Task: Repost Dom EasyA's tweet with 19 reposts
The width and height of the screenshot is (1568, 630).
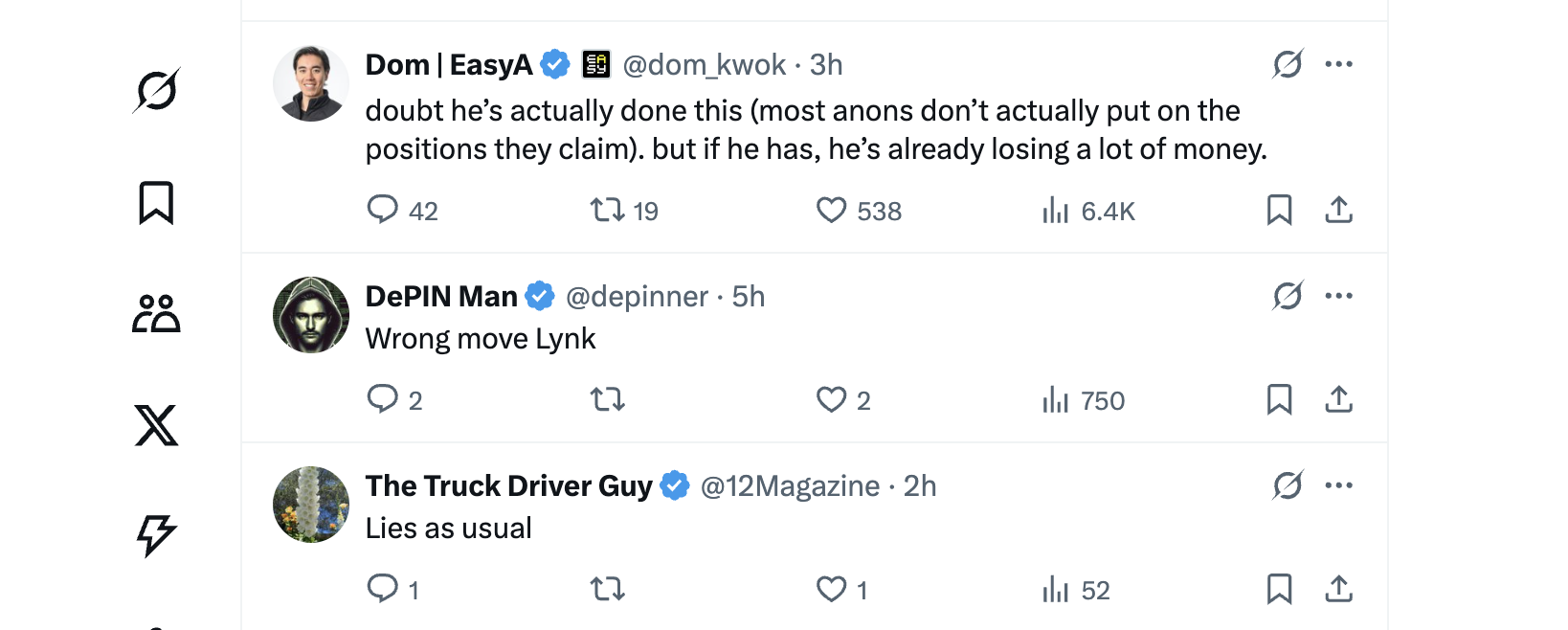Action: tap(607, 210)
